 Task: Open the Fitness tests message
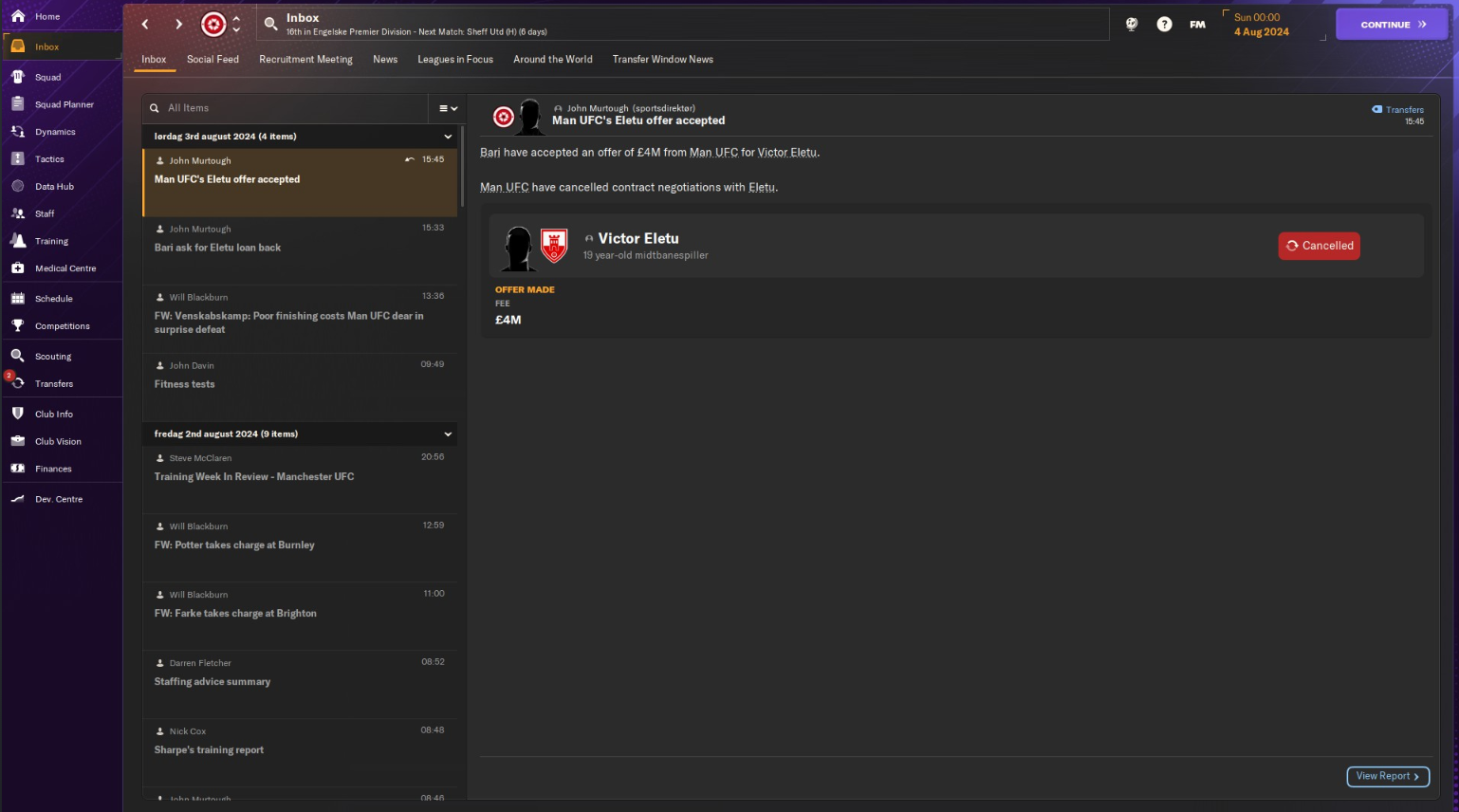(300, 387)
